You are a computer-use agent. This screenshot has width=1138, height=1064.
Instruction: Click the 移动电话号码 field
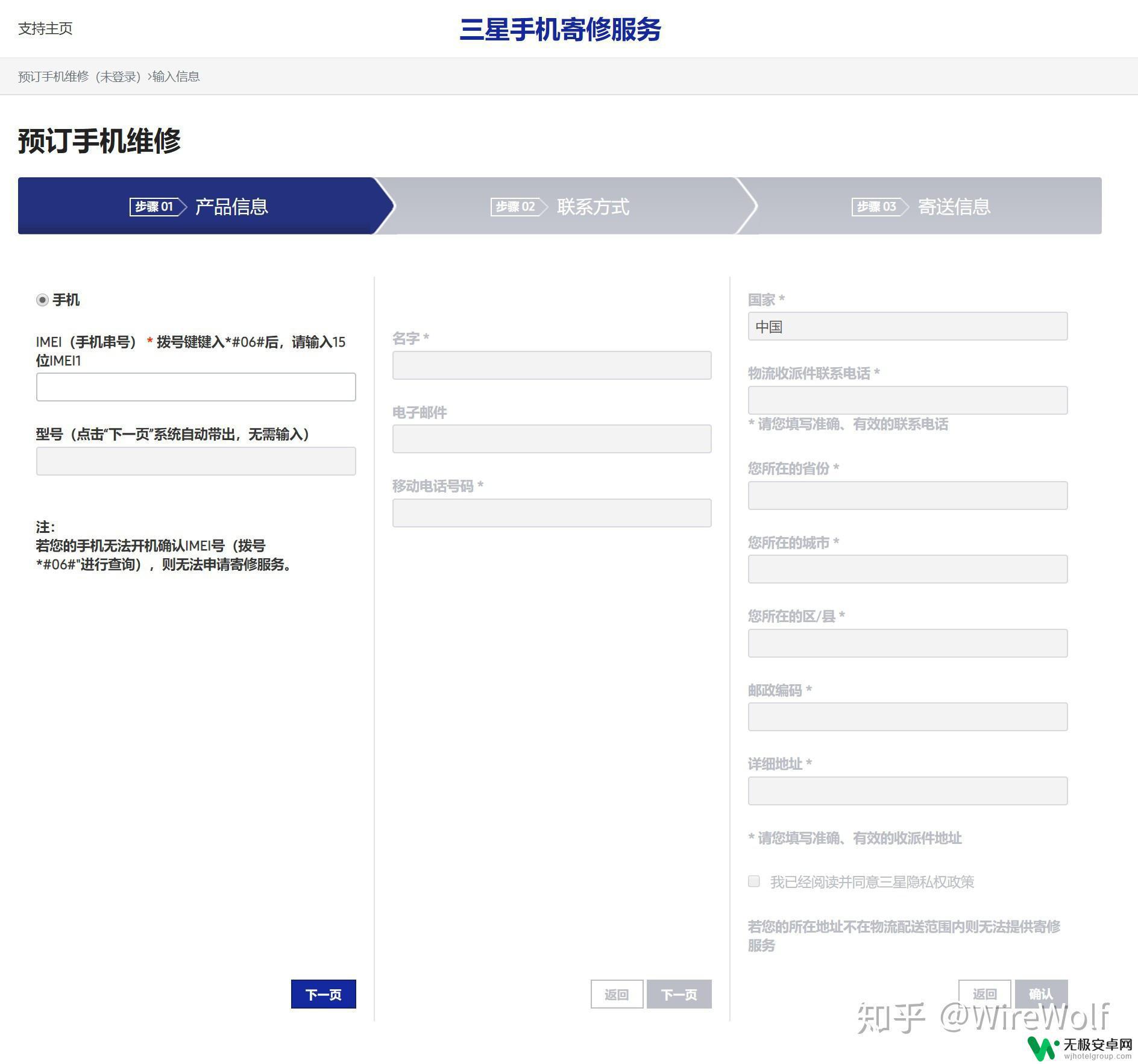(552, 513)
